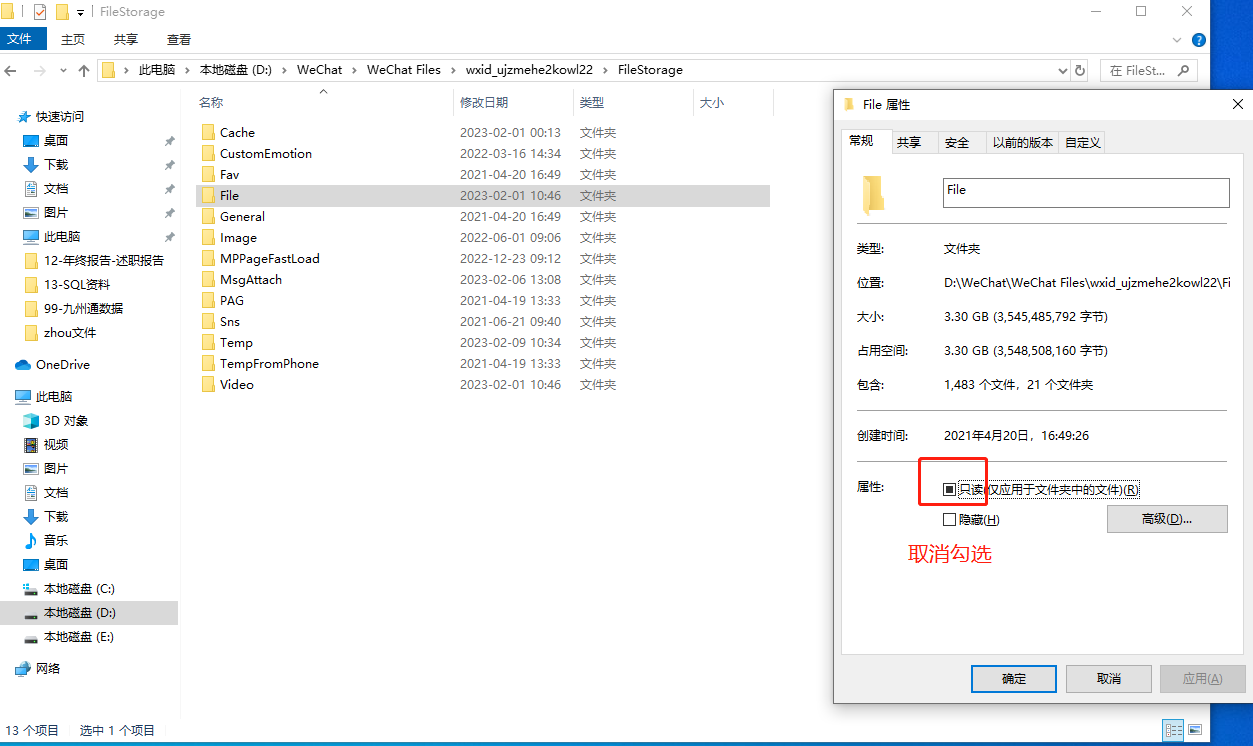The height and width of the screenshot is (746, 1253).
Task: Click the 取消 button in properties
Action: click(x=1108, y=679)
